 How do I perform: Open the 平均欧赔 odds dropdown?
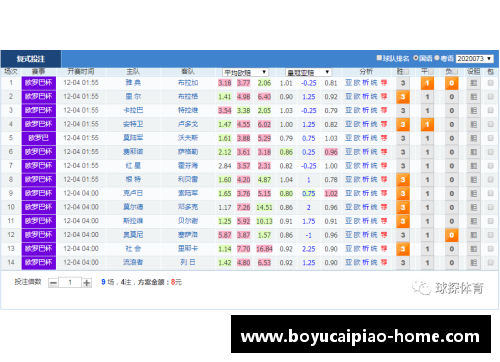coord(245,72)
